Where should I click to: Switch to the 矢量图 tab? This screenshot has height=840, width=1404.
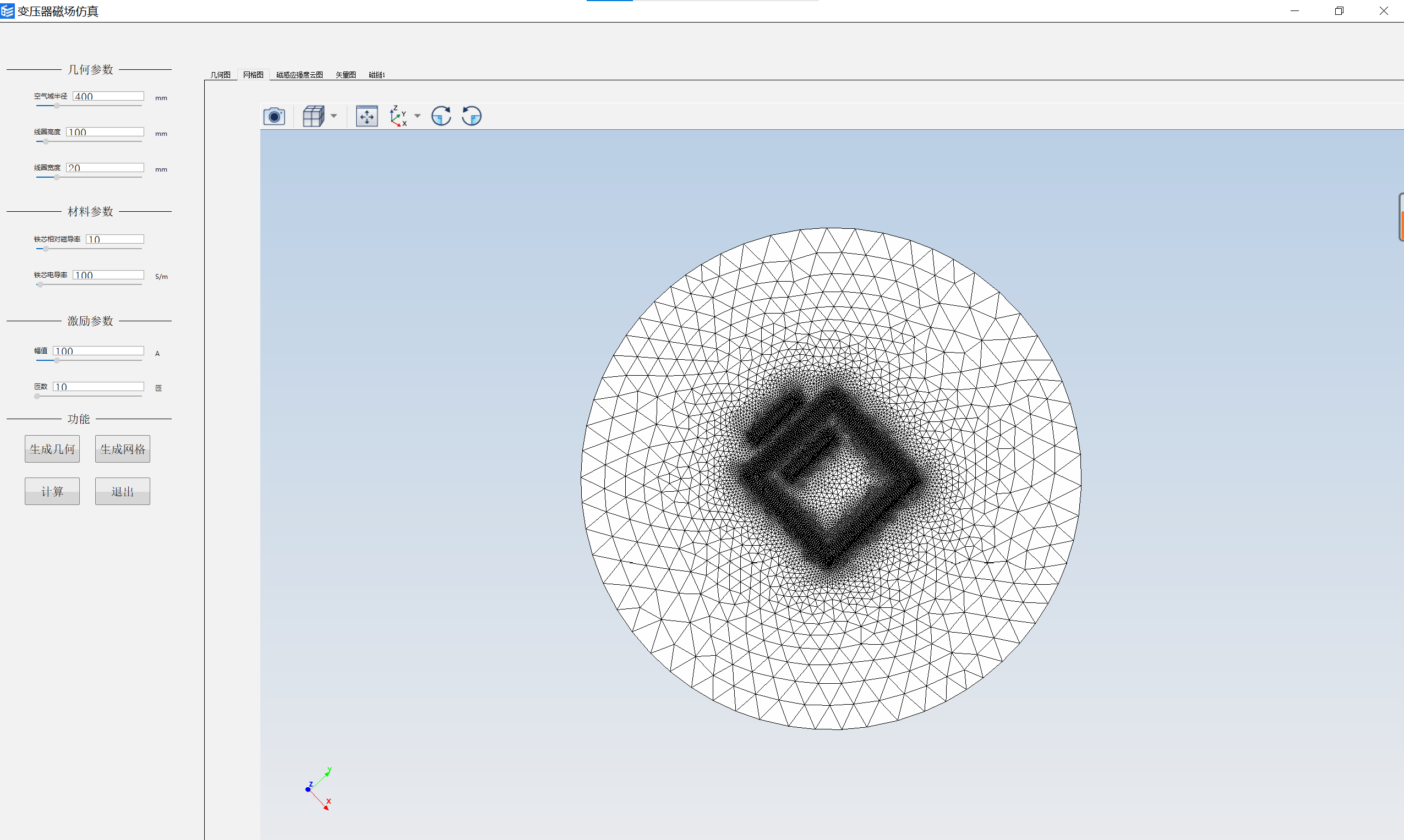point(346,75)
